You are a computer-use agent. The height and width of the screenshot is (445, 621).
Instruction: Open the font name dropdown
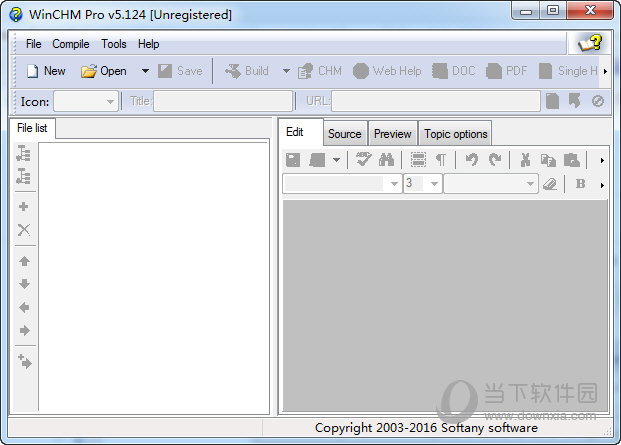point(491,183)
